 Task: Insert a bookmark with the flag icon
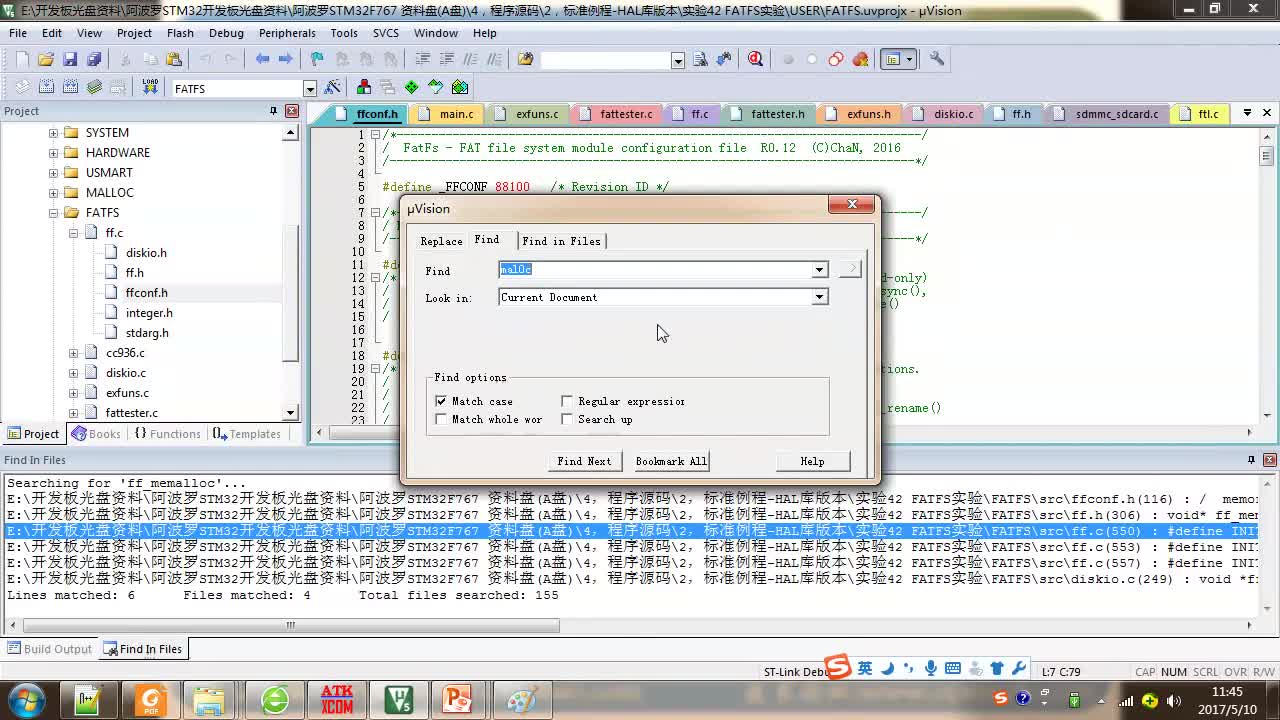tap(317, 59)
